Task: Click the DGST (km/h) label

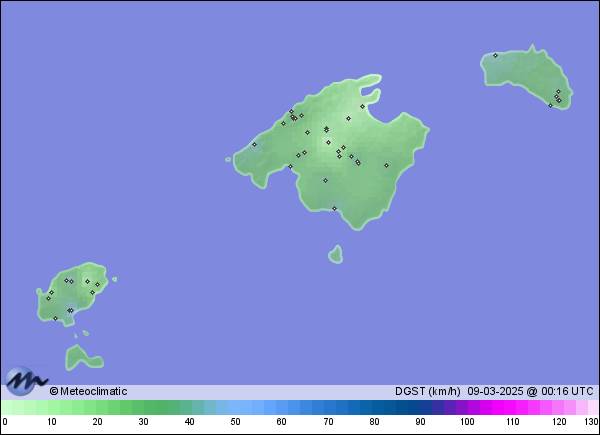Action: tap(427, 391)
